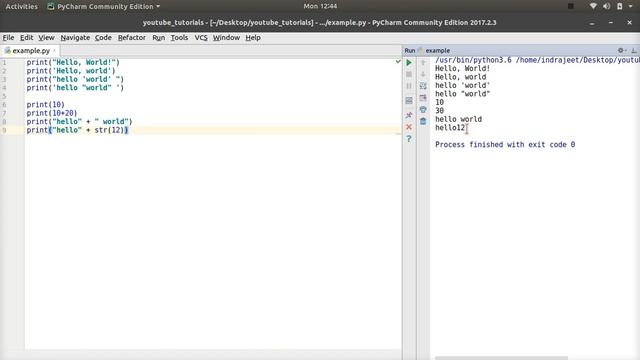
Task: Open the File menu
Action: pyautogui.click(x=8, y=38)
